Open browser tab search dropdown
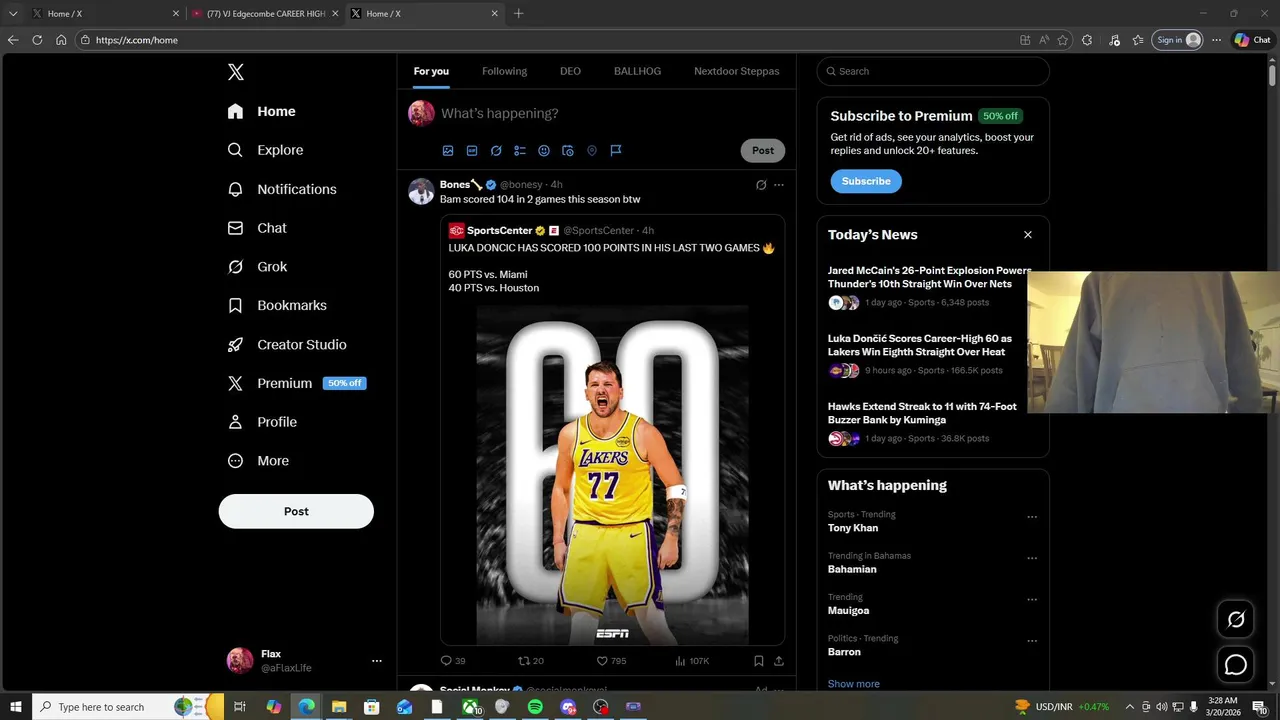The width and height of the screenshot is (1280, 720). point(13,14)
